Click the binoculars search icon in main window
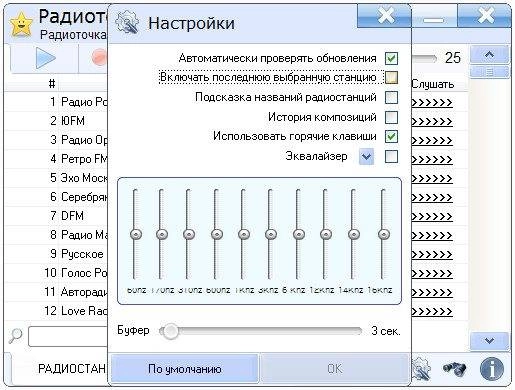 (x=455, y=369)
